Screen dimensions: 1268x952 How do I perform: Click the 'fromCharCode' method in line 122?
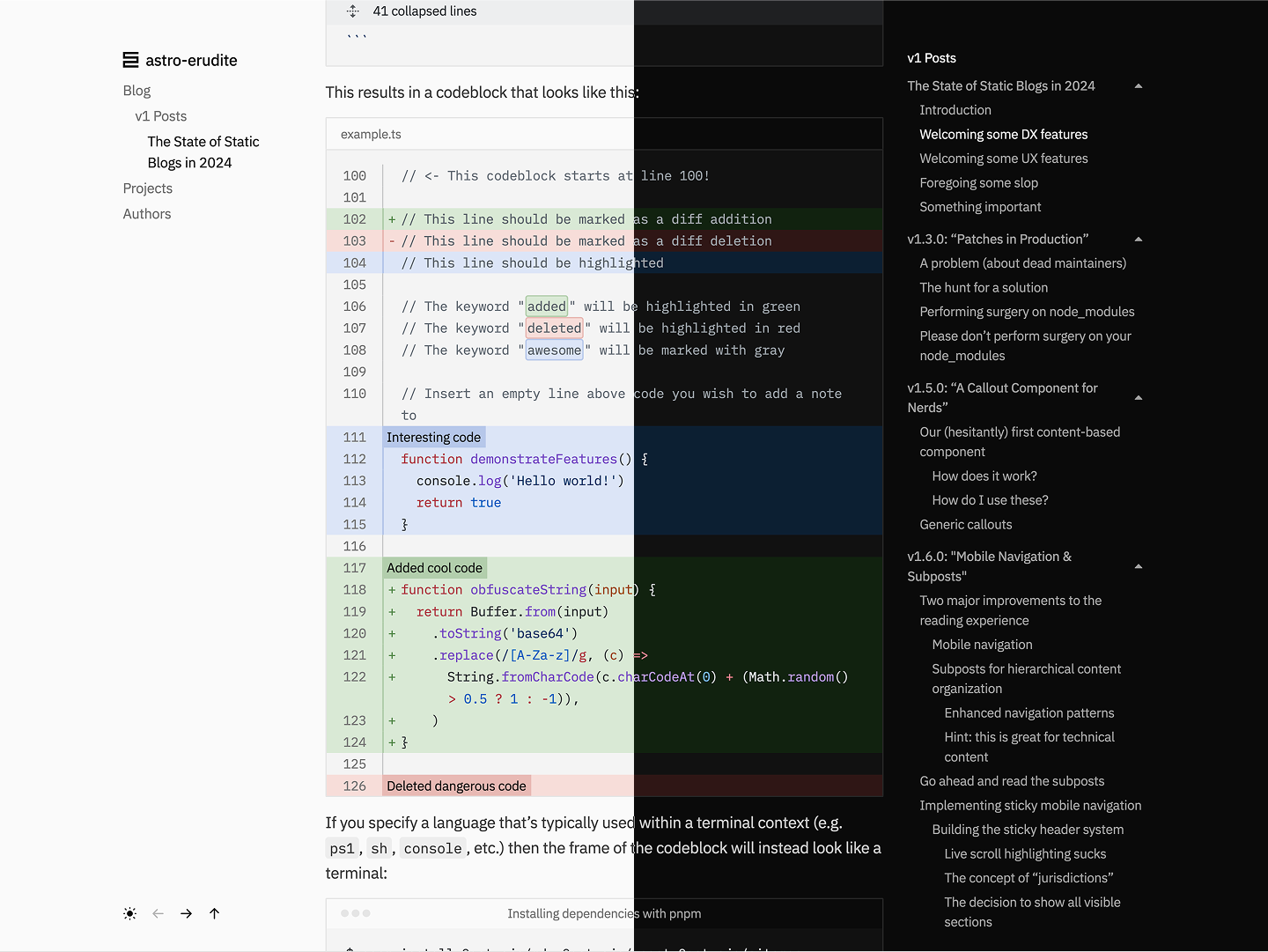[x=548, y=677]
